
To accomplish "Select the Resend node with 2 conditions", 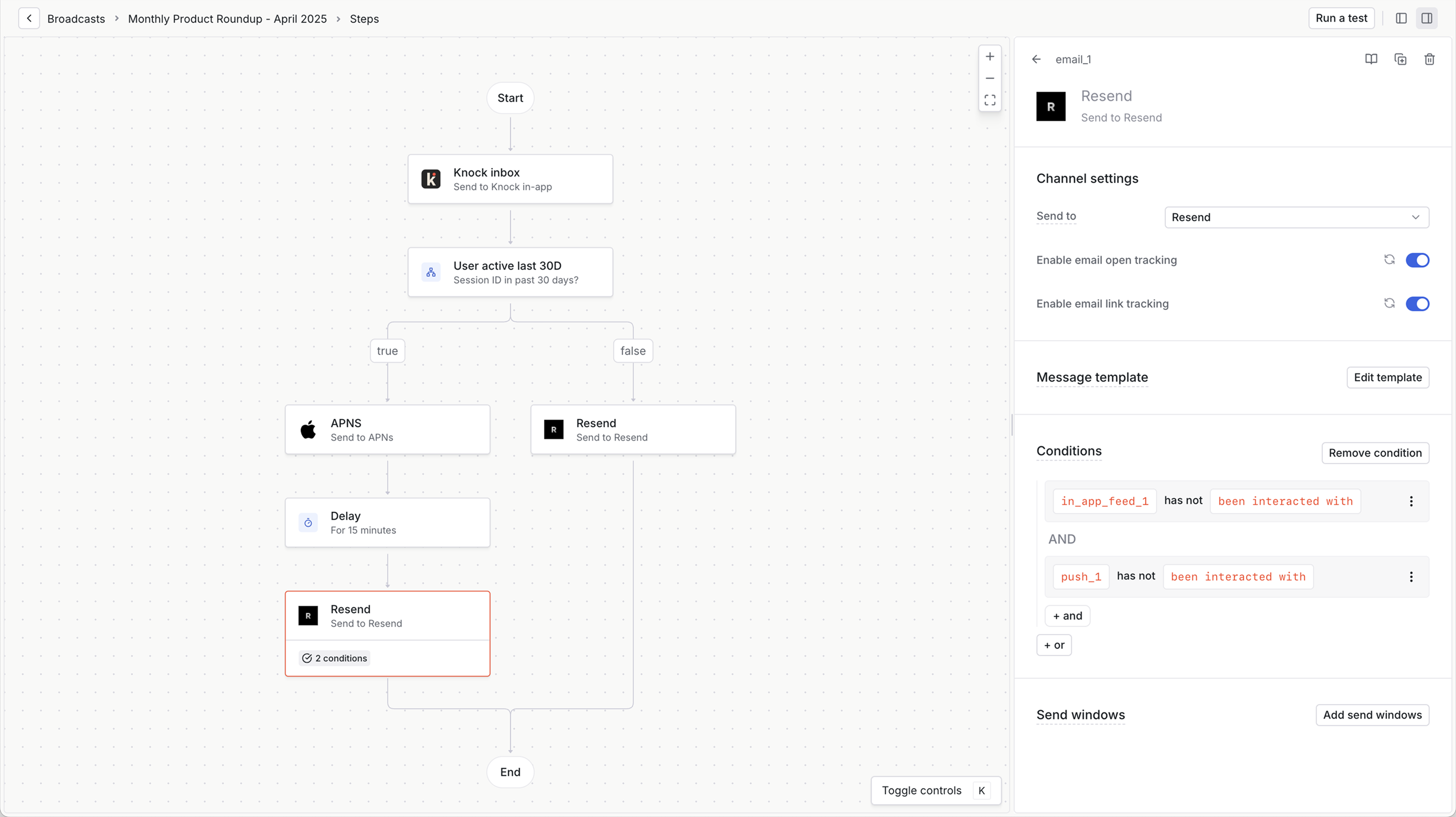I will (x=388, y=616).
